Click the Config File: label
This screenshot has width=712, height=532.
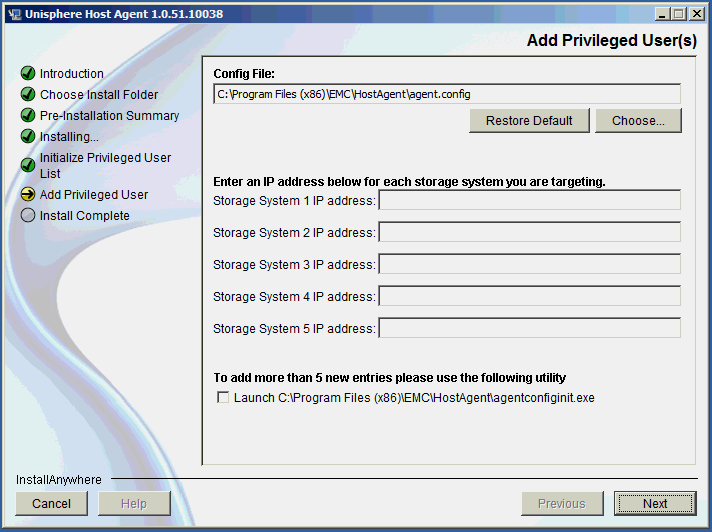pyautogui.click(x=244, y=74)
